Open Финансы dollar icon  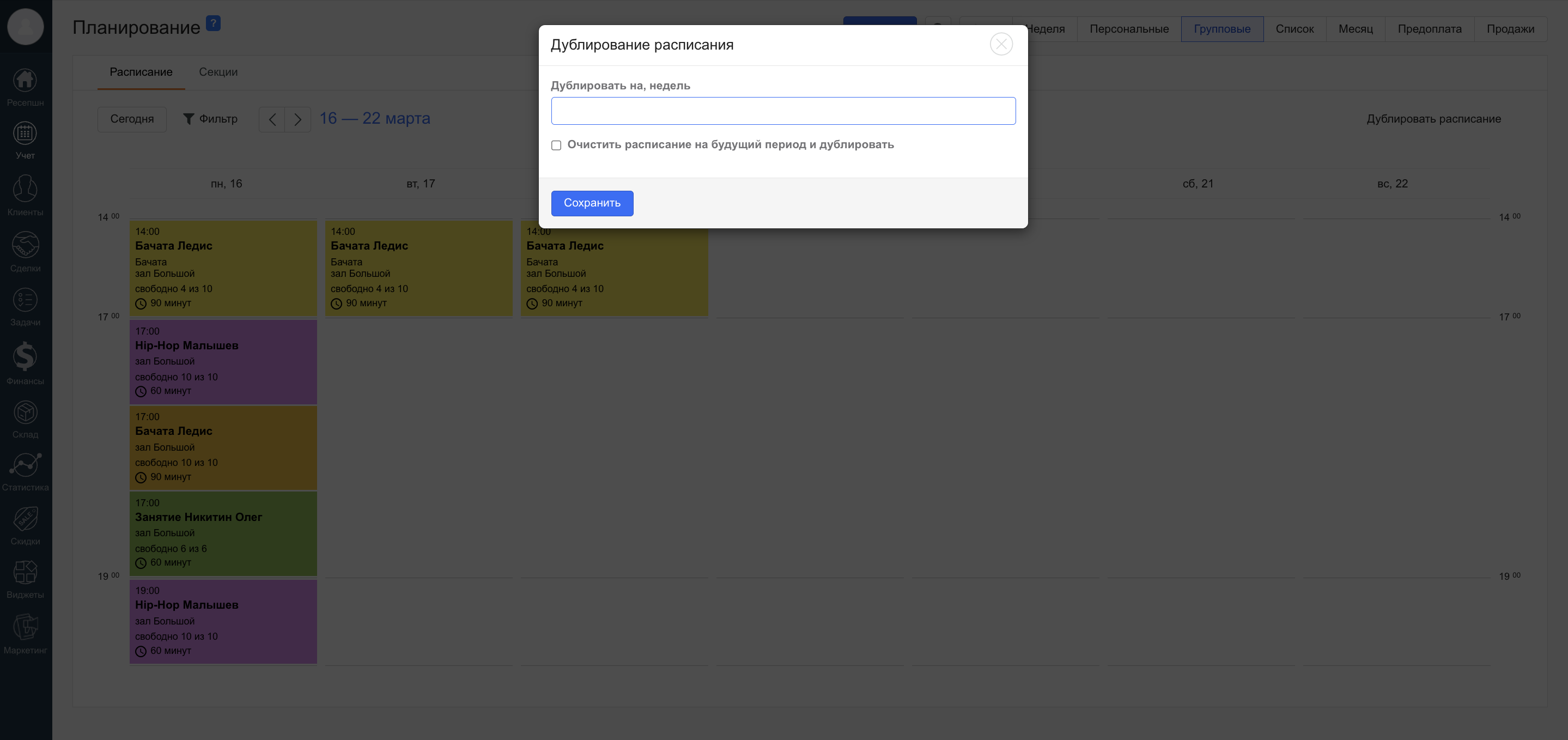pos(25,357)
